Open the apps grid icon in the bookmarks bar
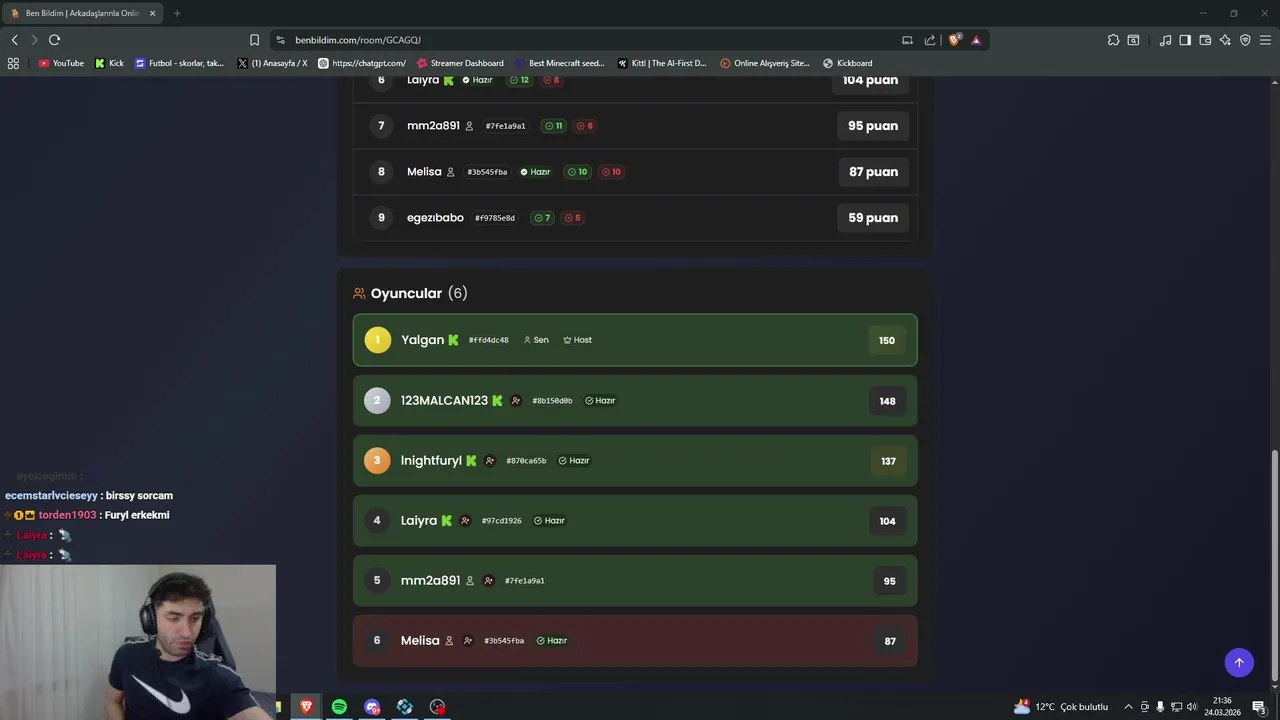 pyautogui.click(x=13, y=63)
